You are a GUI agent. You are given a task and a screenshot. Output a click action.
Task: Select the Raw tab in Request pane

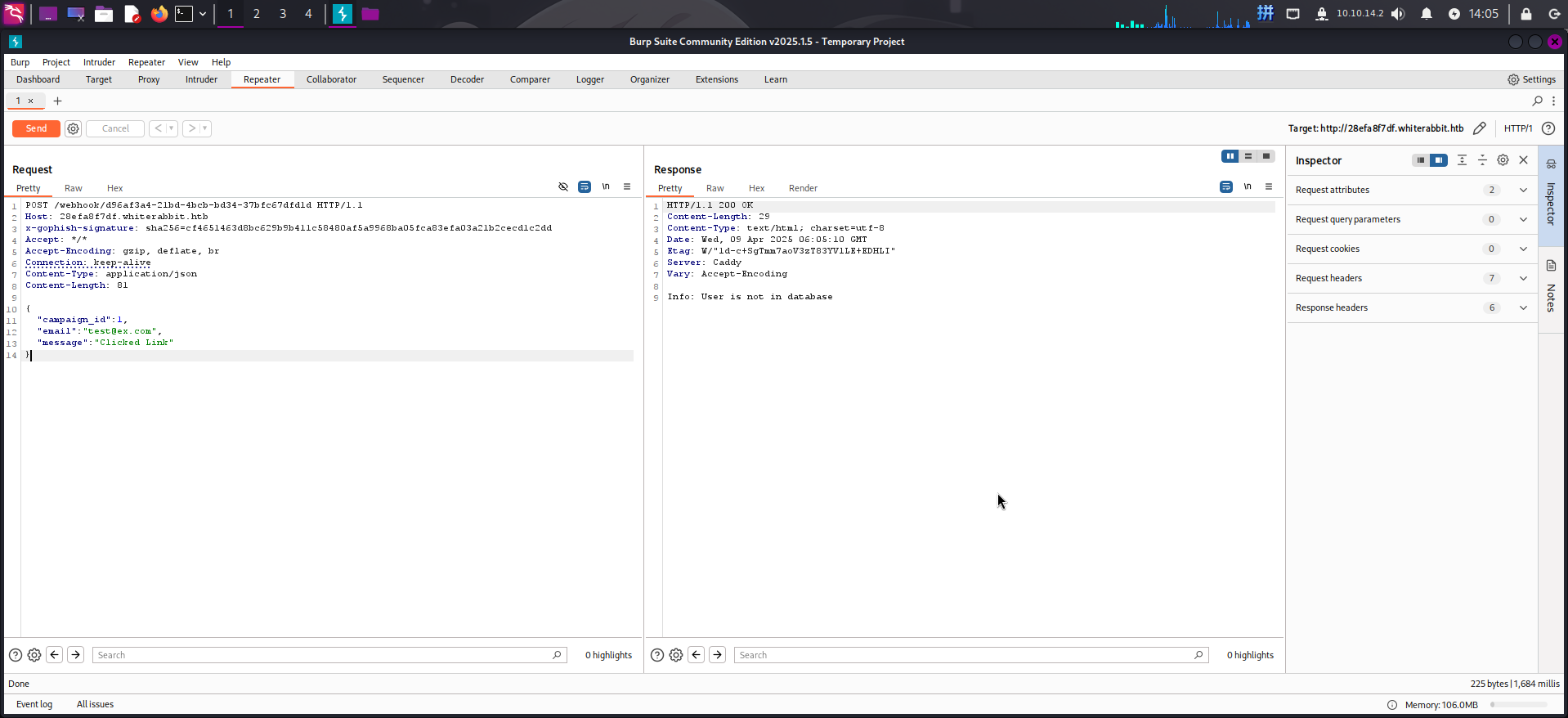coord(74,188)
